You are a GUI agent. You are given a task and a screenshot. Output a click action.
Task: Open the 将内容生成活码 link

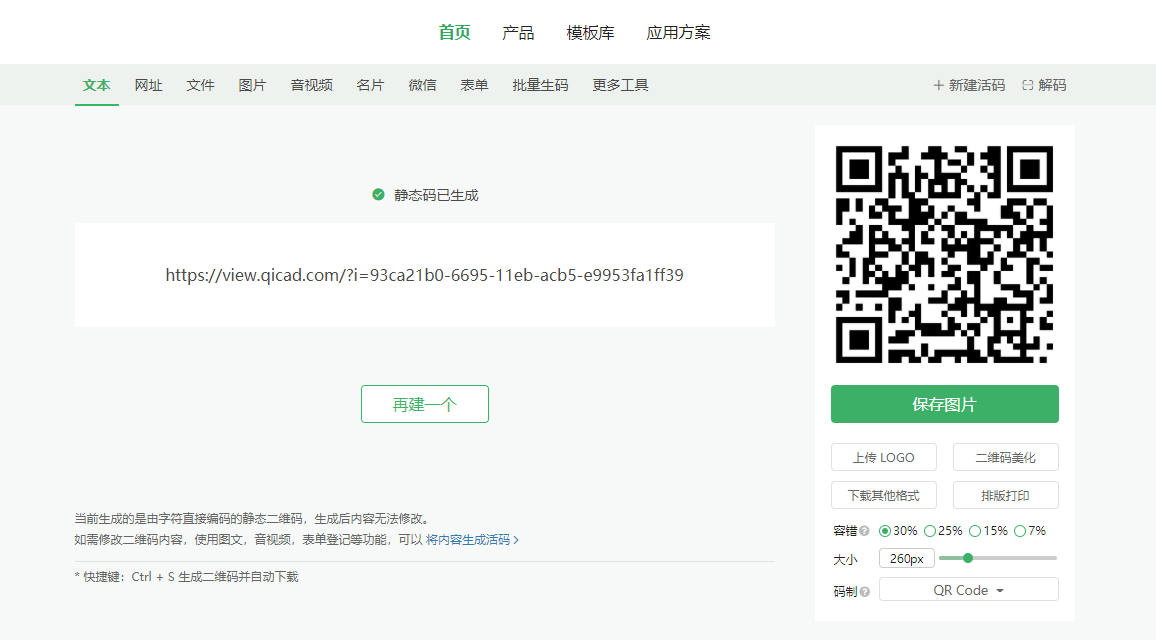[472, 540]
